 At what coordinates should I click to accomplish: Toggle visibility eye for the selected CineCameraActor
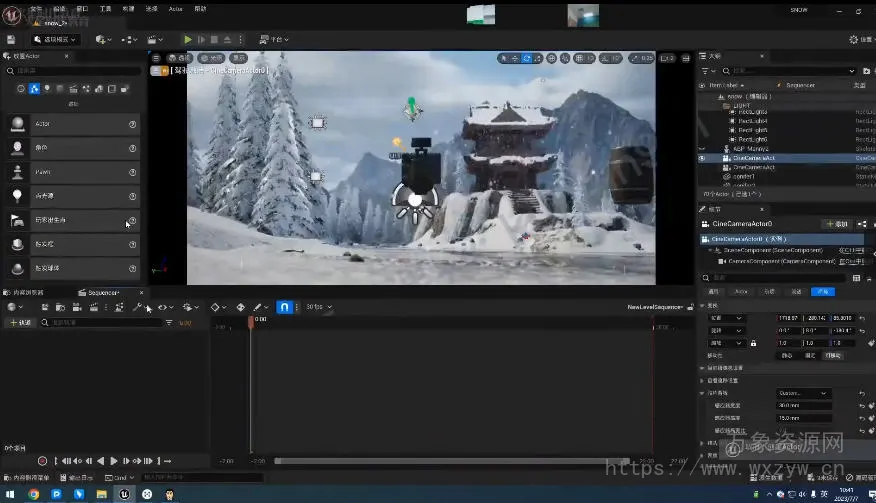point(702,158)
